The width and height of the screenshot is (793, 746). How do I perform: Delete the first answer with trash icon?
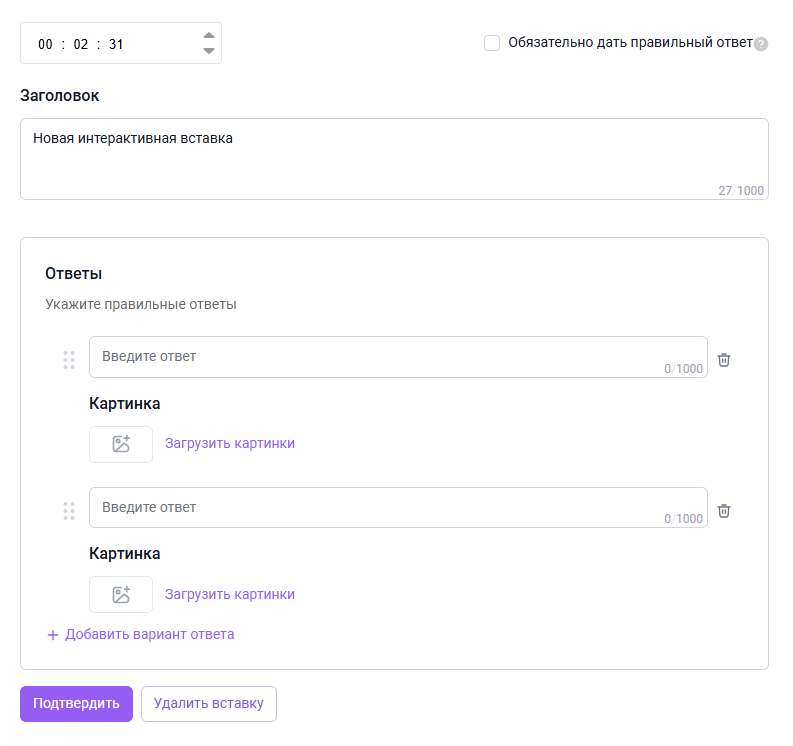[x=724, y=360]
